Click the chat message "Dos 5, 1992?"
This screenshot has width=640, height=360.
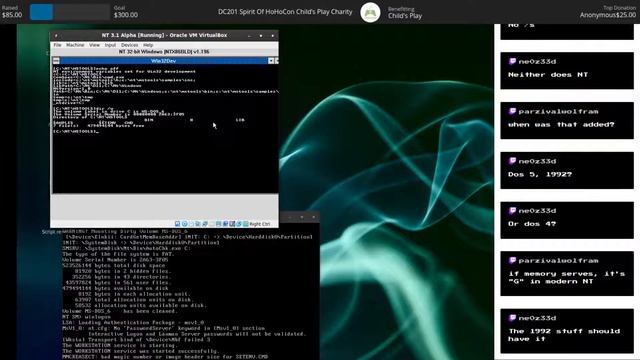point(540,174)
